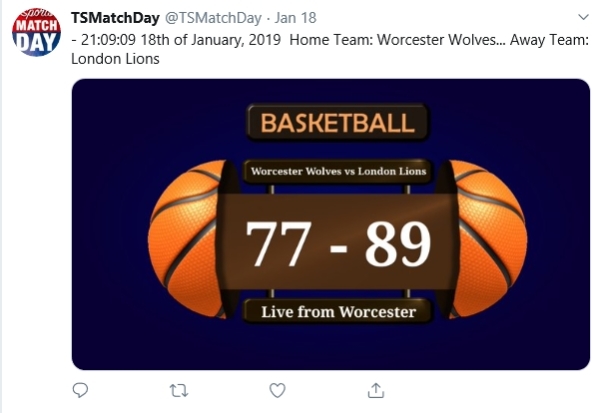
Task: Open the basketball score image
Action: click(331, 224)
